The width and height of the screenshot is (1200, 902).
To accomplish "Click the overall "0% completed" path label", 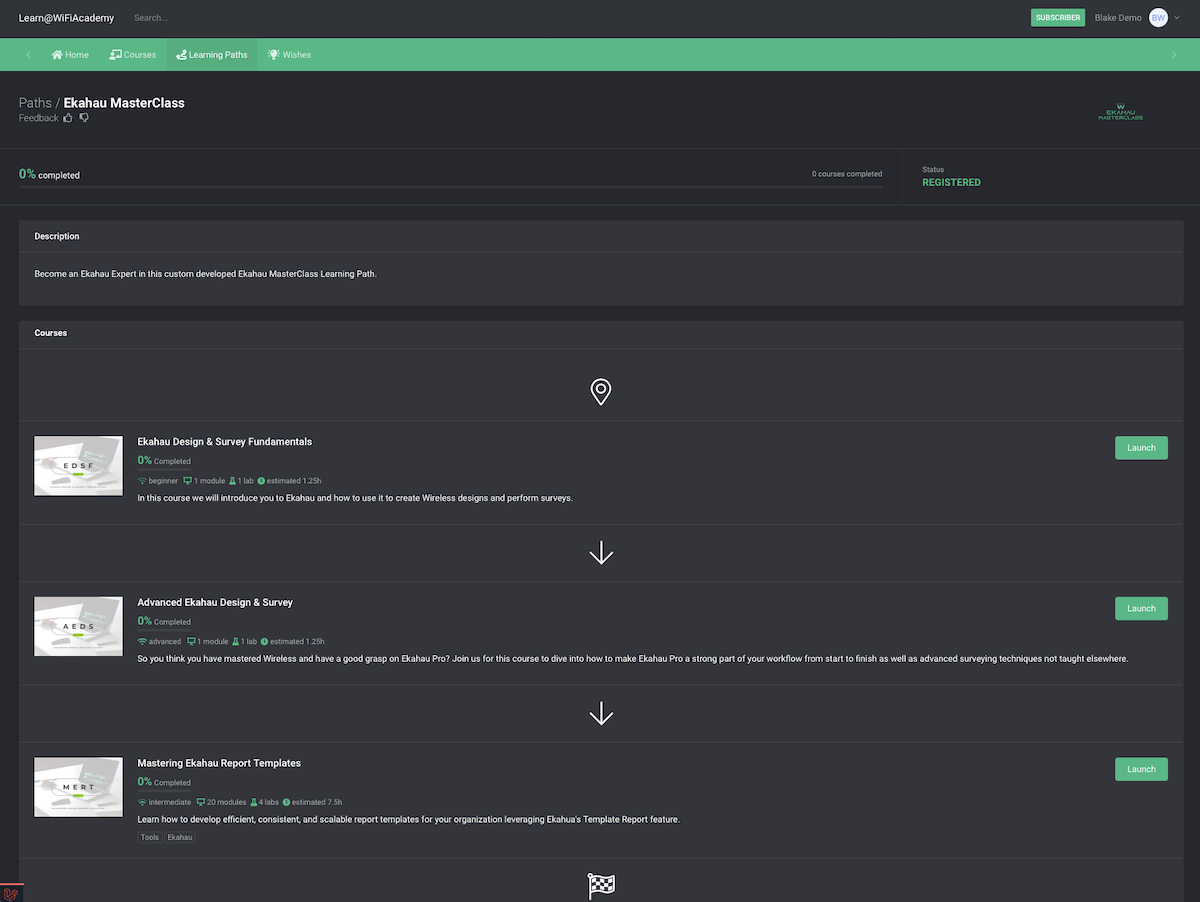I will (49, 174).
